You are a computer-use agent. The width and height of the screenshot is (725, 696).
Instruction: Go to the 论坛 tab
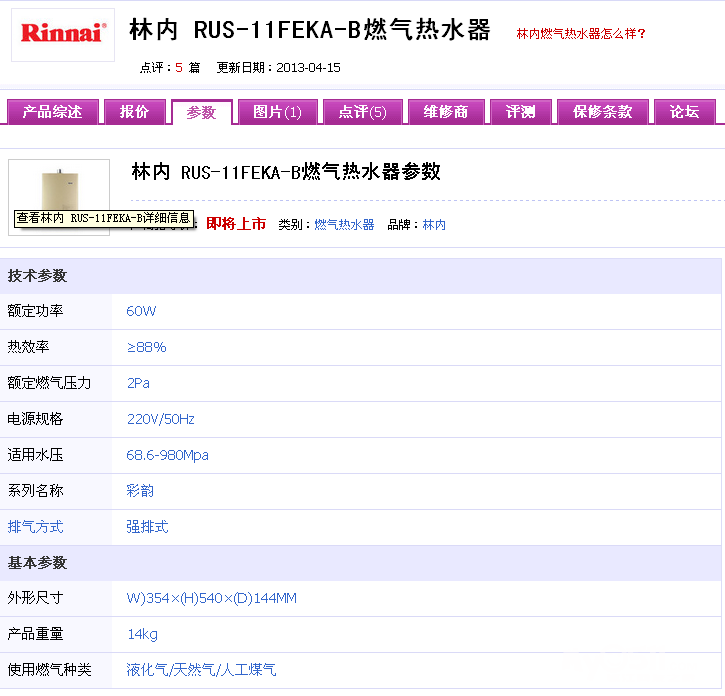pyautogui.click(x=684, y=112)
